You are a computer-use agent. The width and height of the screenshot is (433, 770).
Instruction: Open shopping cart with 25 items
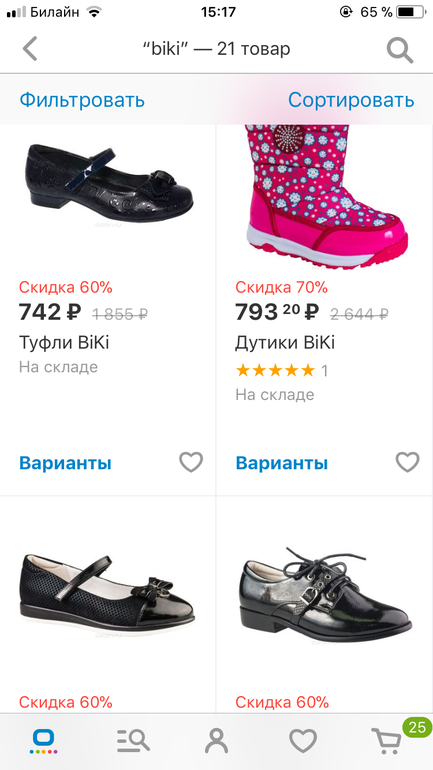coord(388,742)
